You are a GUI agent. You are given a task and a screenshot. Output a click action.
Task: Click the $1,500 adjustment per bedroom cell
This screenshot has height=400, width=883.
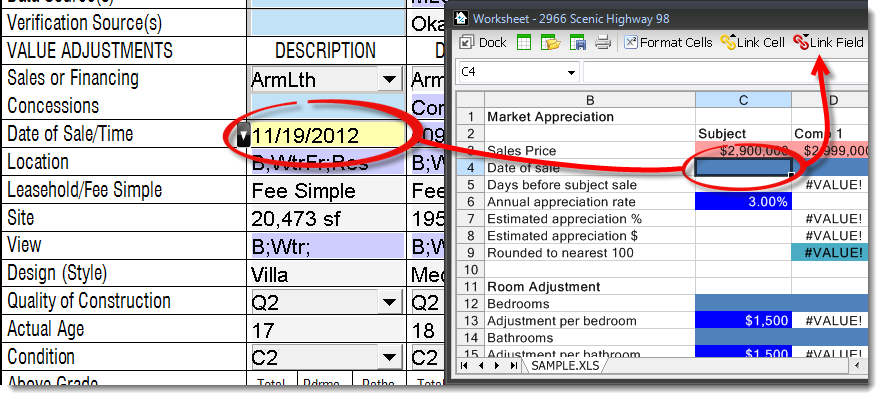pos(743,321)
